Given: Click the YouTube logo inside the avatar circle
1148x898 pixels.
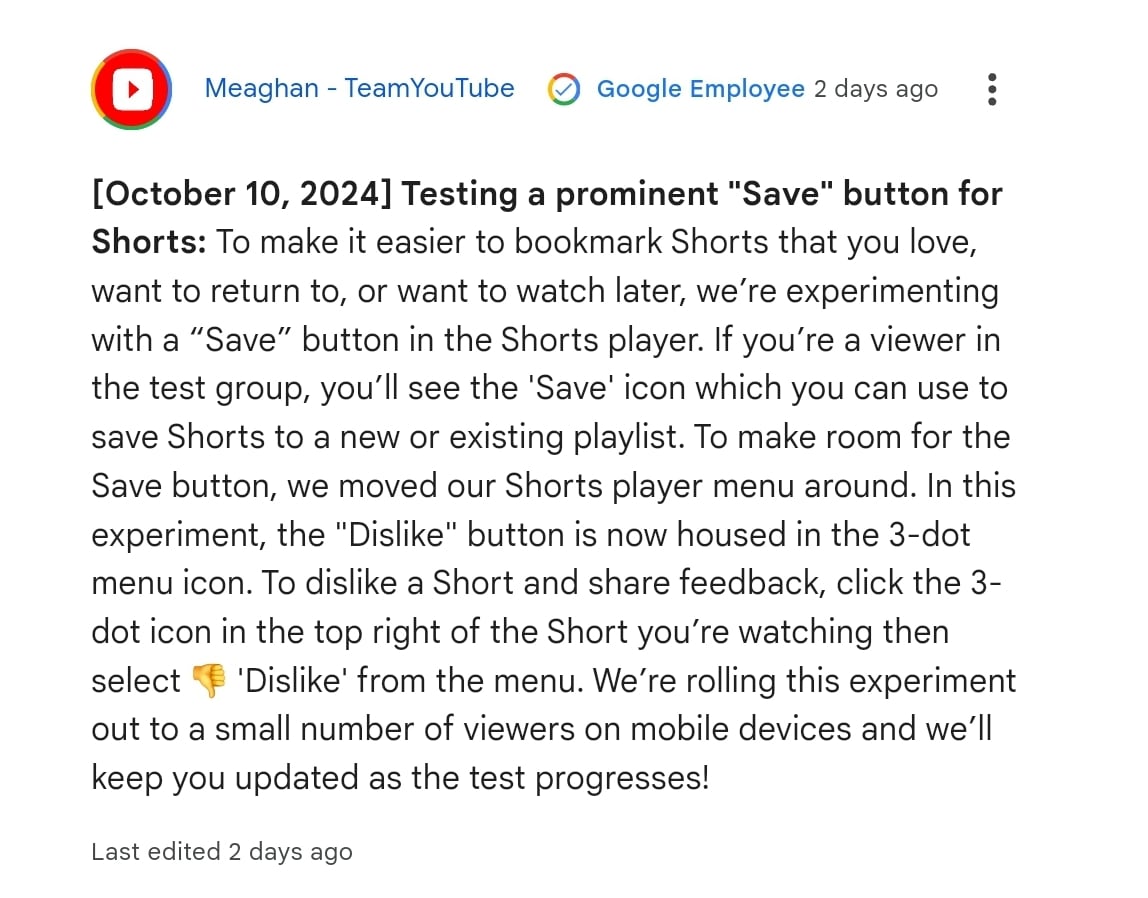Looking at the screenshot, I should tap(131, 89).
